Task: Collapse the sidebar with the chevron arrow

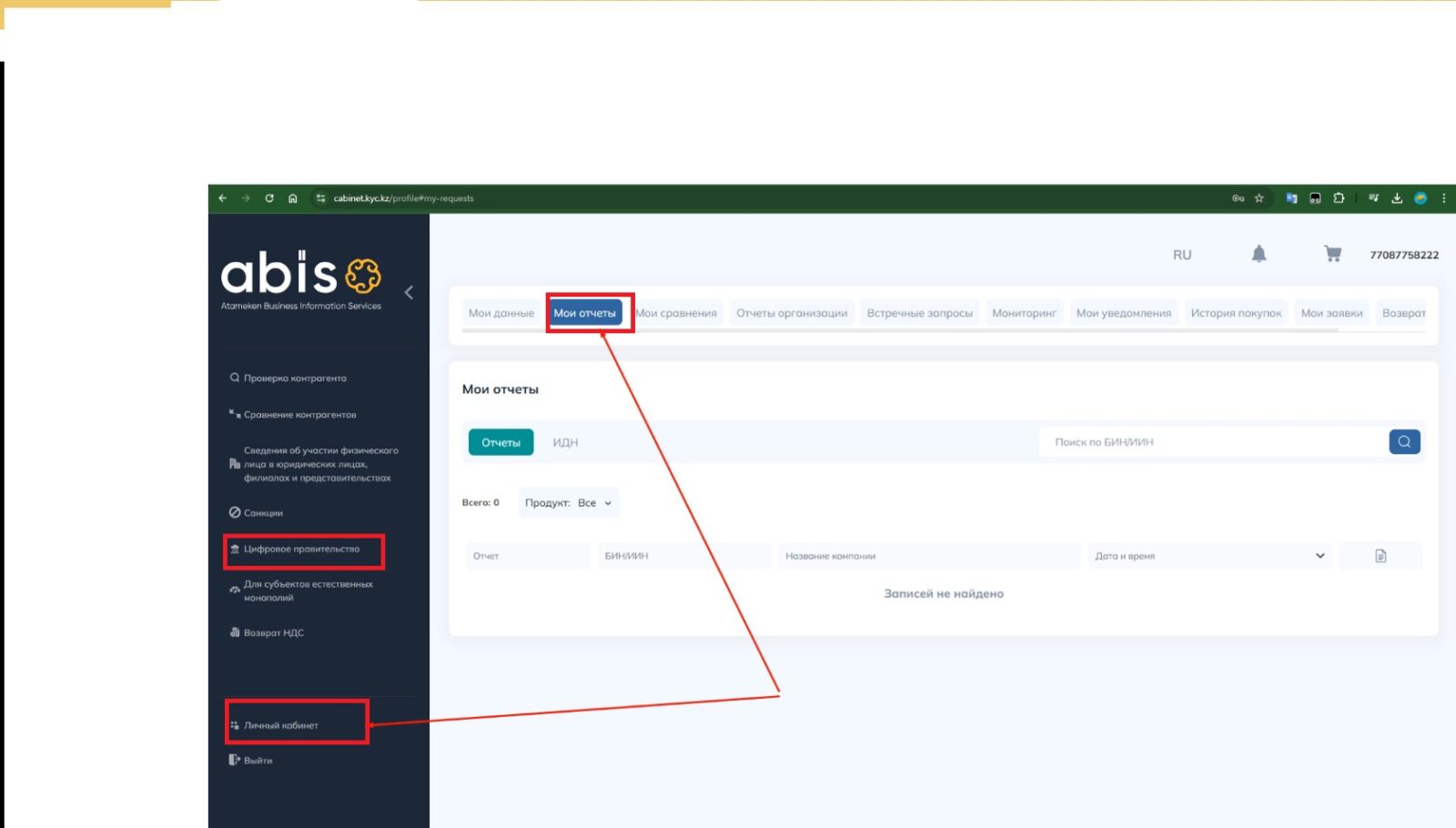Action: pyautogui.click(x=409, y=292)
